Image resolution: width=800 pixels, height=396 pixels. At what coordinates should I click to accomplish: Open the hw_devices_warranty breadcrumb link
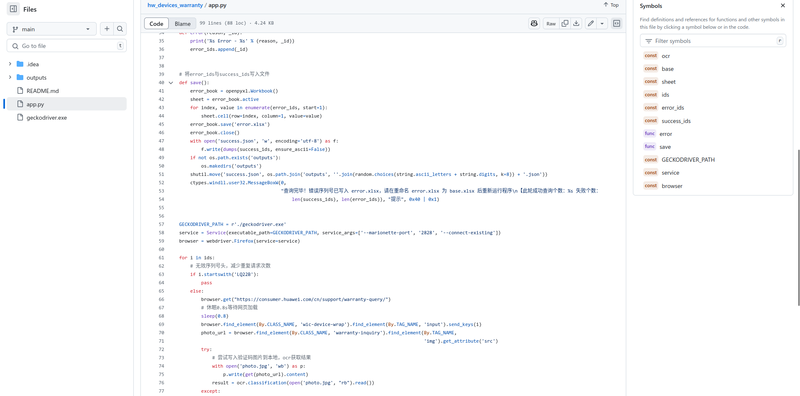pyautogui.click(x=175, y=5)
